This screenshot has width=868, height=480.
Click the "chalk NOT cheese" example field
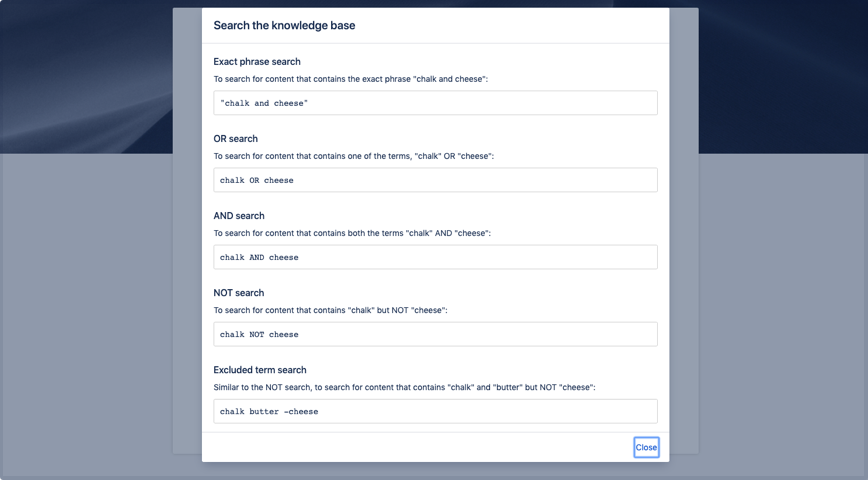(x=435, y=334)
